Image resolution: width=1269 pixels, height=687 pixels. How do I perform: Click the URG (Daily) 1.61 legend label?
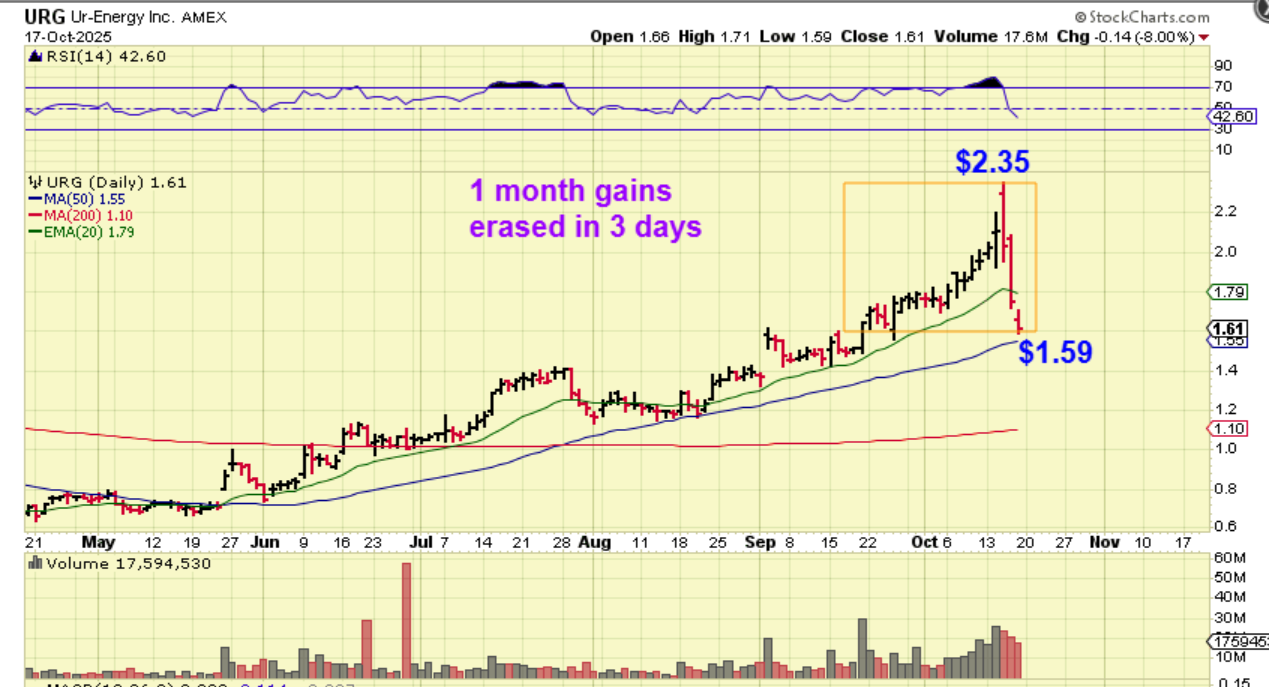(115, 183)
